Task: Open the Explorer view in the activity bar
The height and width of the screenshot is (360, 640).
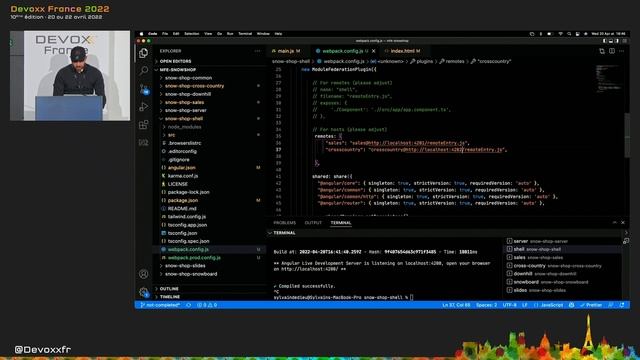Action: point(144,53)
